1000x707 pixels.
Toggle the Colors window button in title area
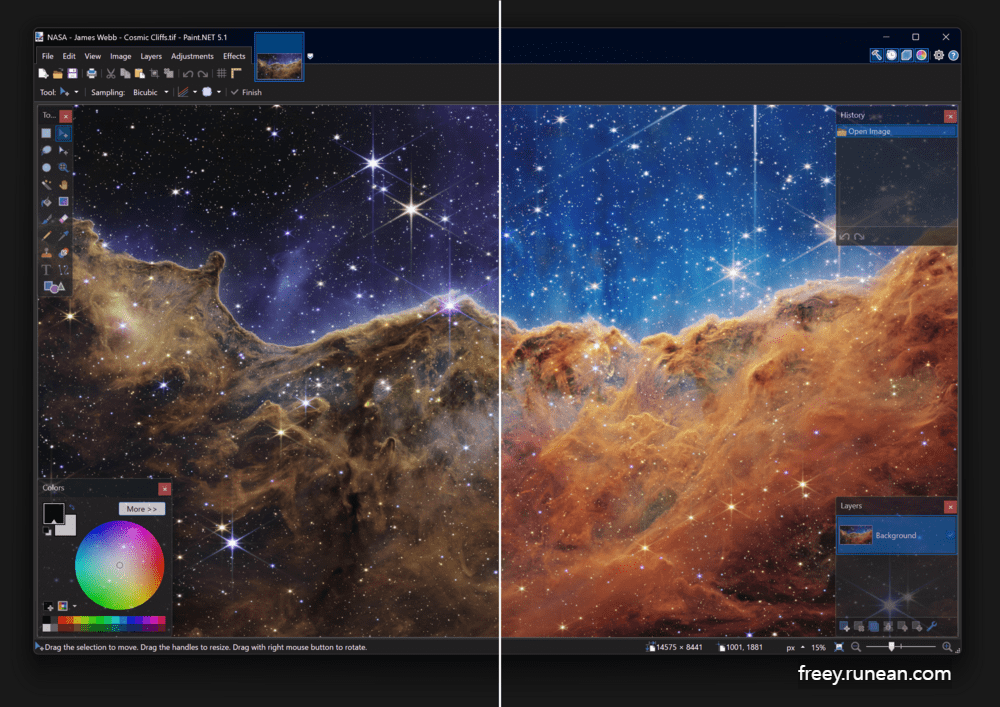point(922,55)
